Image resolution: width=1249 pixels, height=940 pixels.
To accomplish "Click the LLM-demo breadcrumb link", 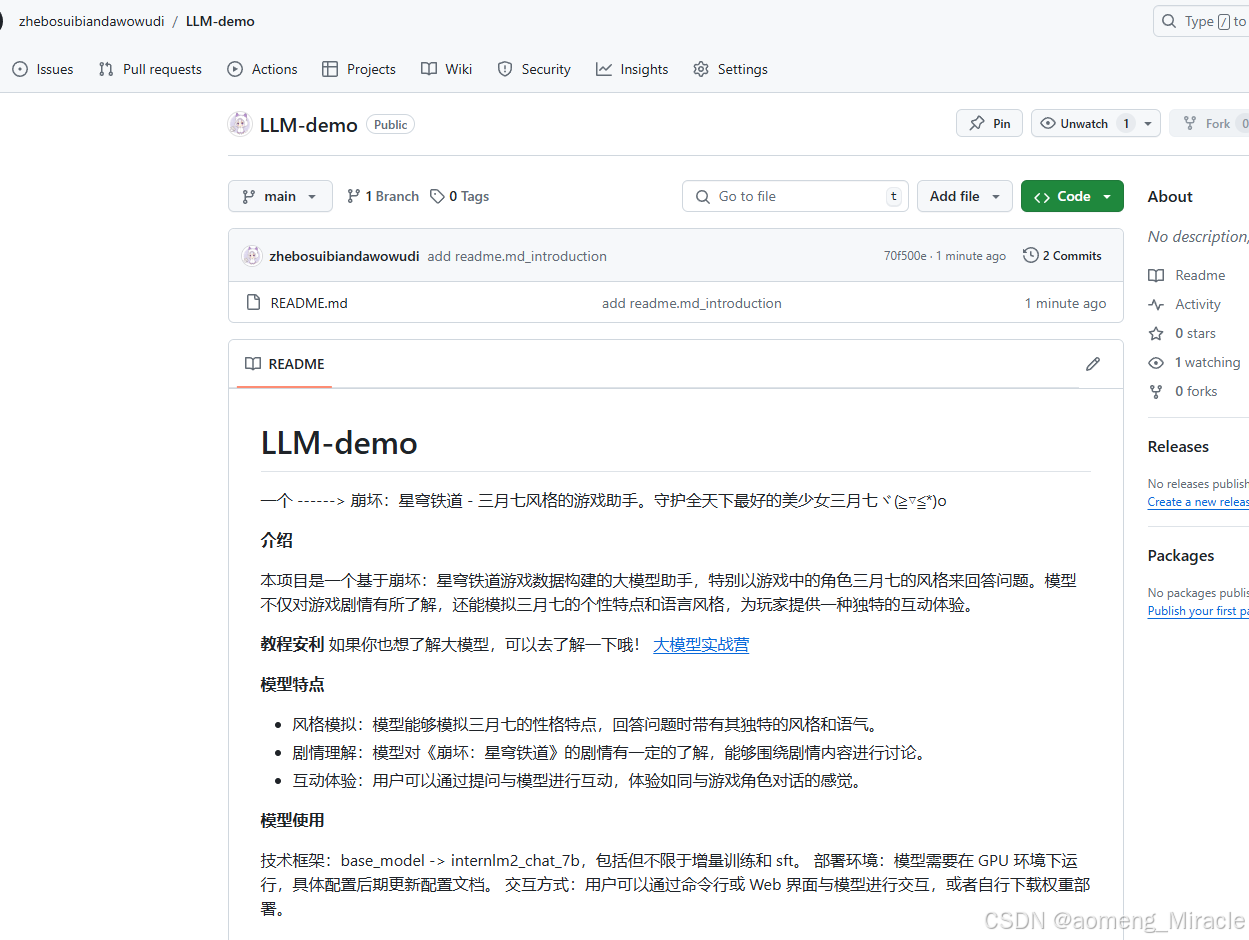I will click(x=220, y=21).
